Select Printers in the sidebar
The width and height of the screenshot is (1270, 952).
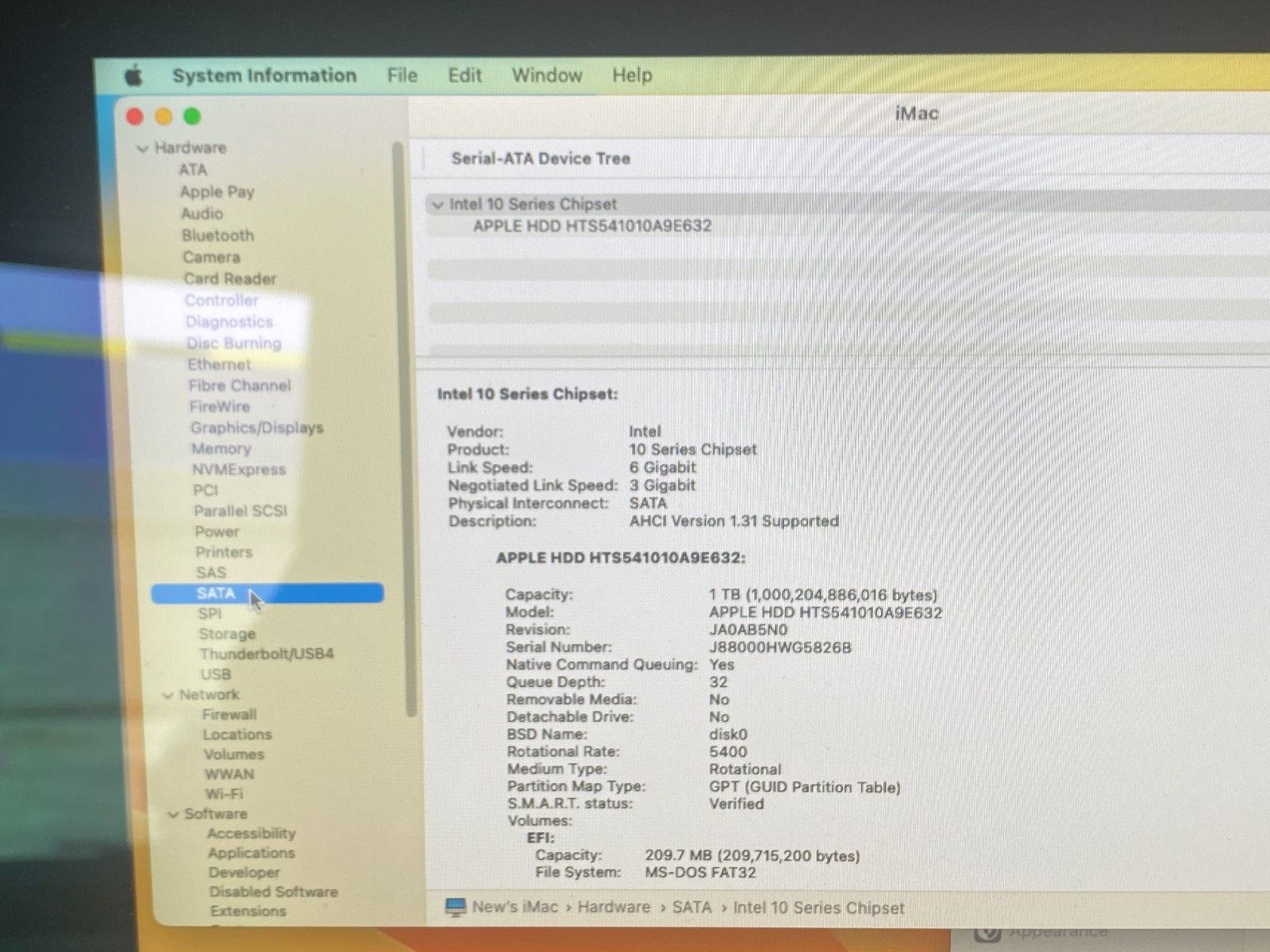224,551
